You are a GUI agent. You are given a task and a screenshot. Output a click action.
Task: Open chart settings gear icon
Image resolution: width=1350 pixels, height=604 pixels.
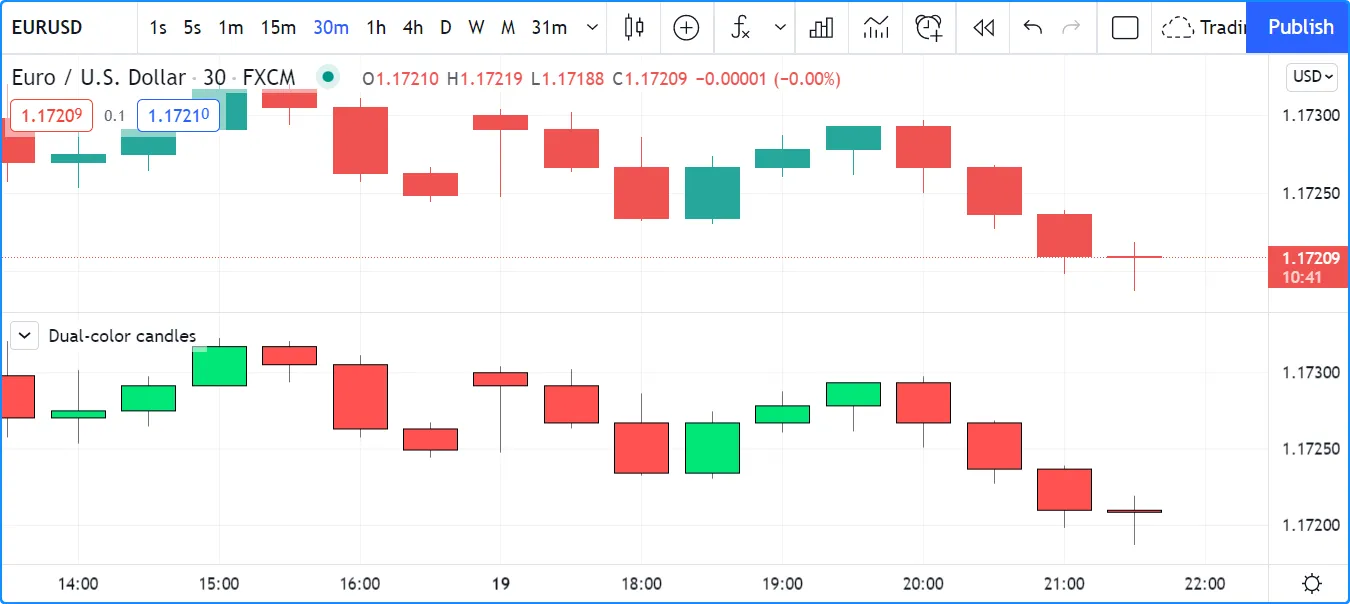click(1312, 583)
